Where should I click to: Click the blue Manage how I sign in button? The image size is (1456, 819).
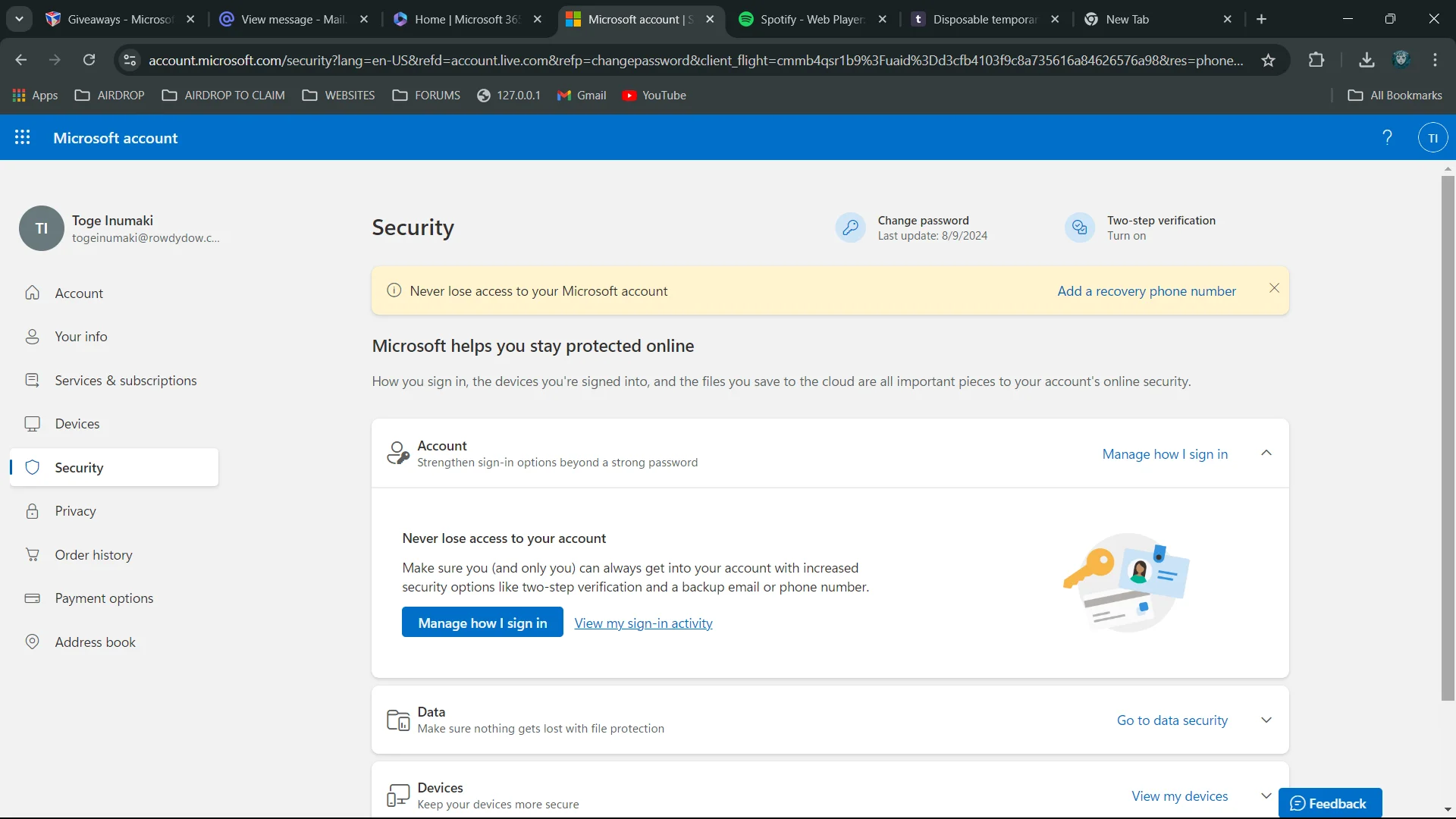click(x=482, y=622)
